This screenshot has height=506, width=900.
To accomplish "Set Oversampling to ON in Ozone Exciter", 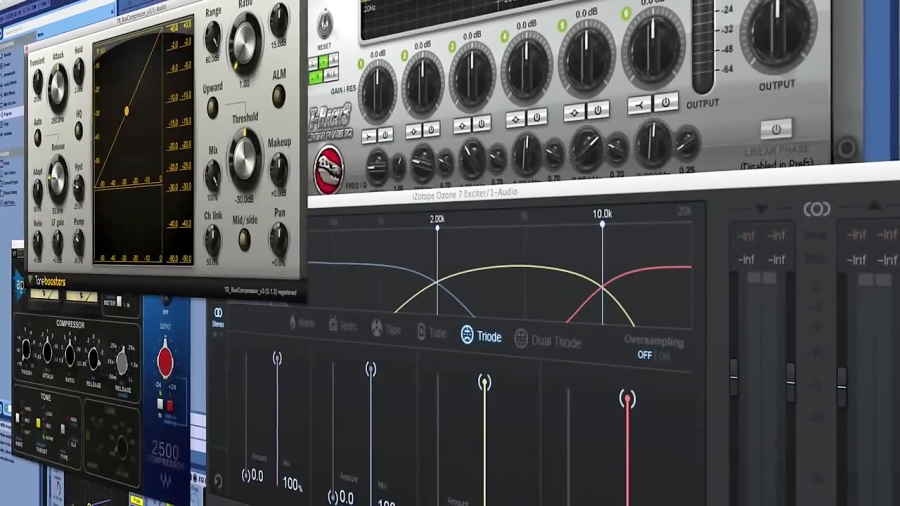I will point(664,356).
